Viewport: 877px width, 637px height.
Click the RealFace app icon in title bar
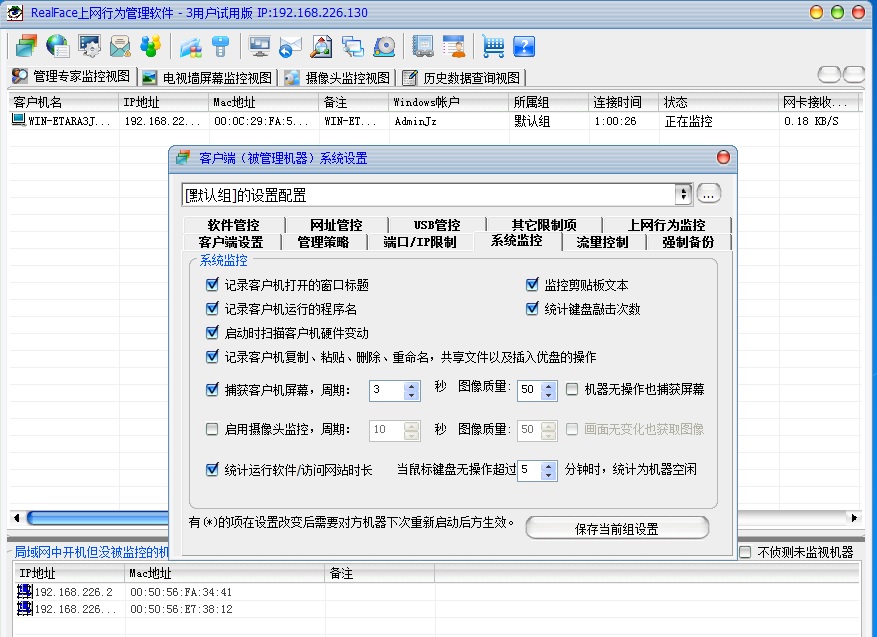click(15, 12)
